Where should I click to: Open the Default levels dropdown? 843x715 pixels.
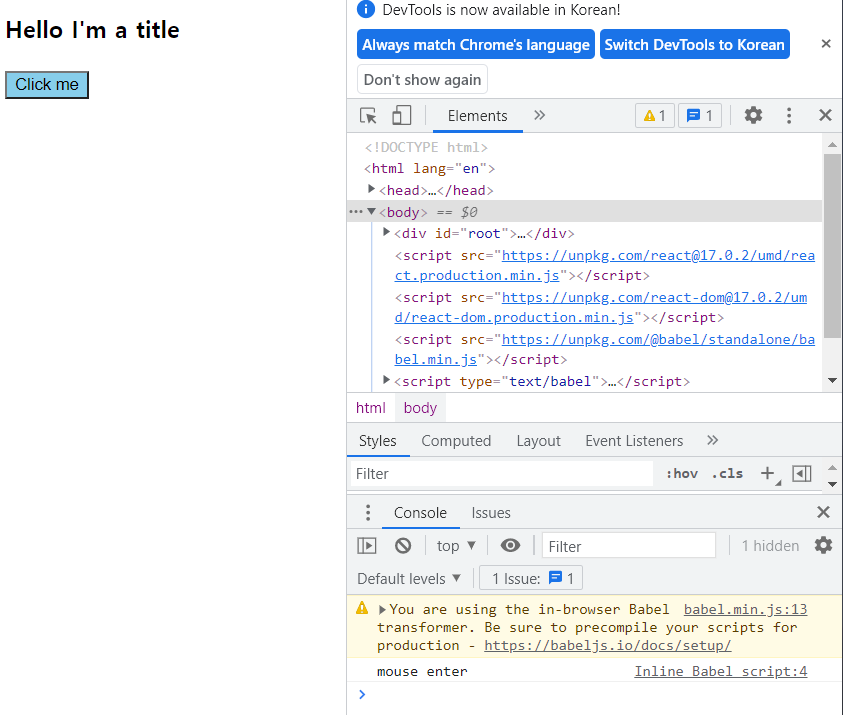[x=409, y=578]
